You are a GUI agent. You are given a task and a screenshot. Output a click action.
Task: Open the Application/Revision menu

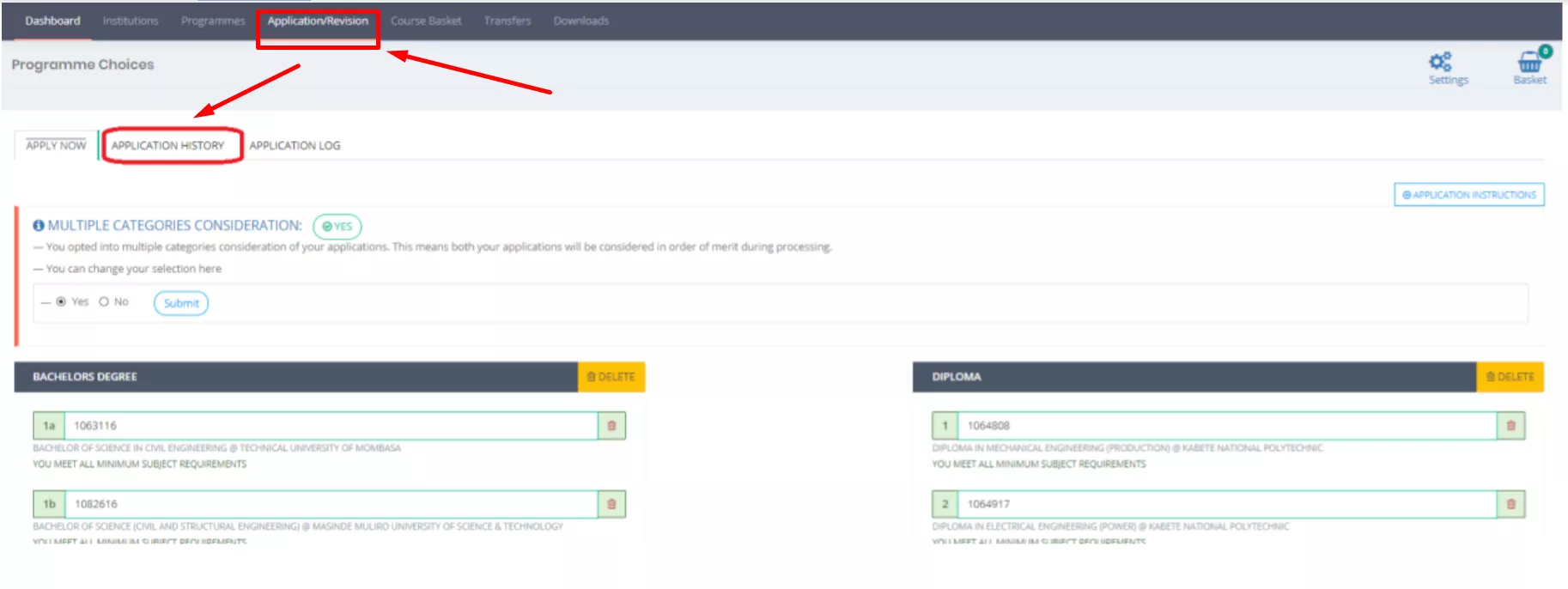[318, 21]
